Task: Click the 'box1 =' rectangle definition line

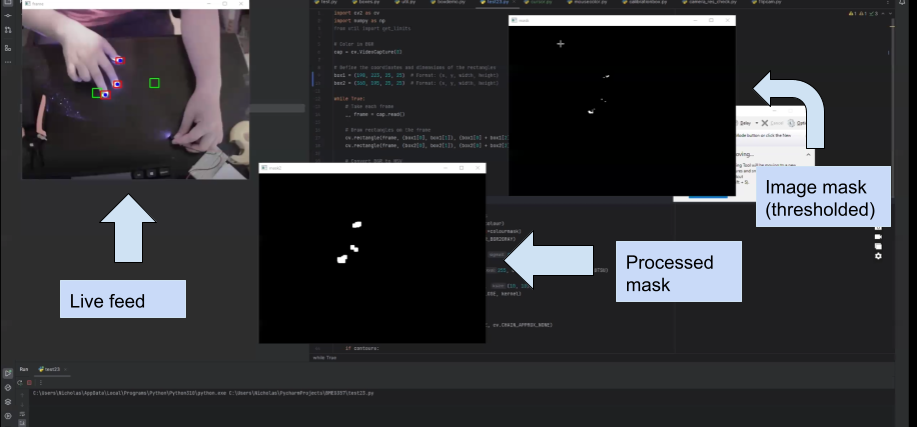Action: point(416,75)
